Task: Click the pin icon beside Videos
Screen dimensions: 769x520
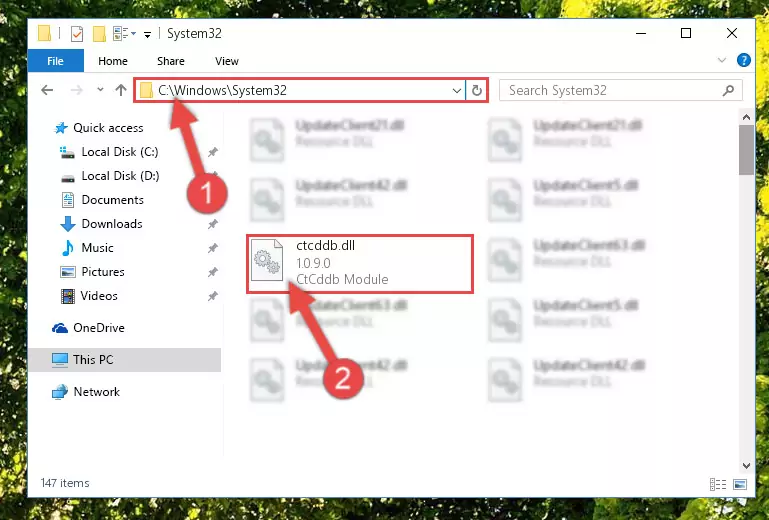Action: pos(212,296)
